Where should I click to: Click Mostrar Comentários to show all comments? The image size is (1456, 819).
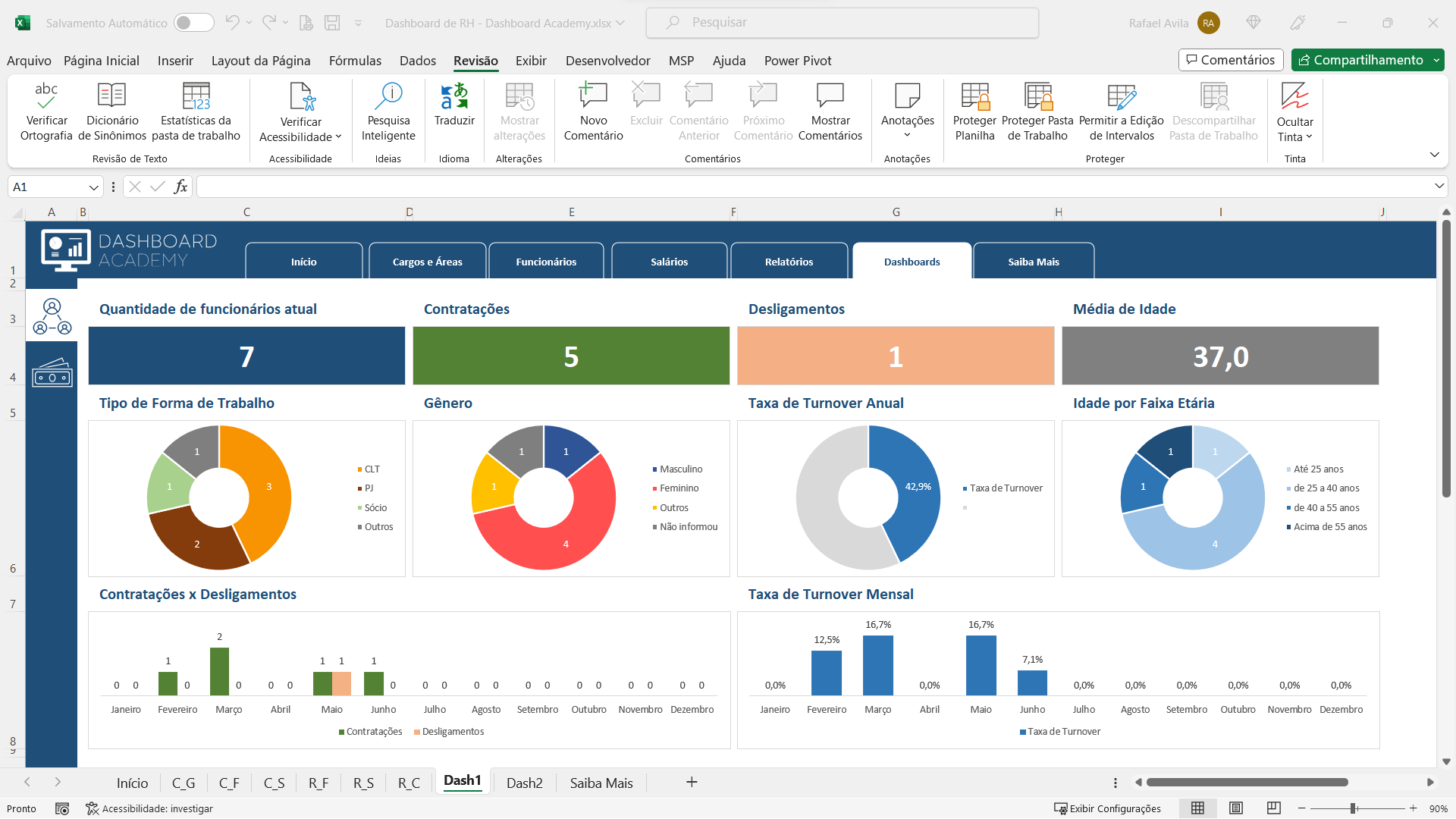click(x=830, y=114)
